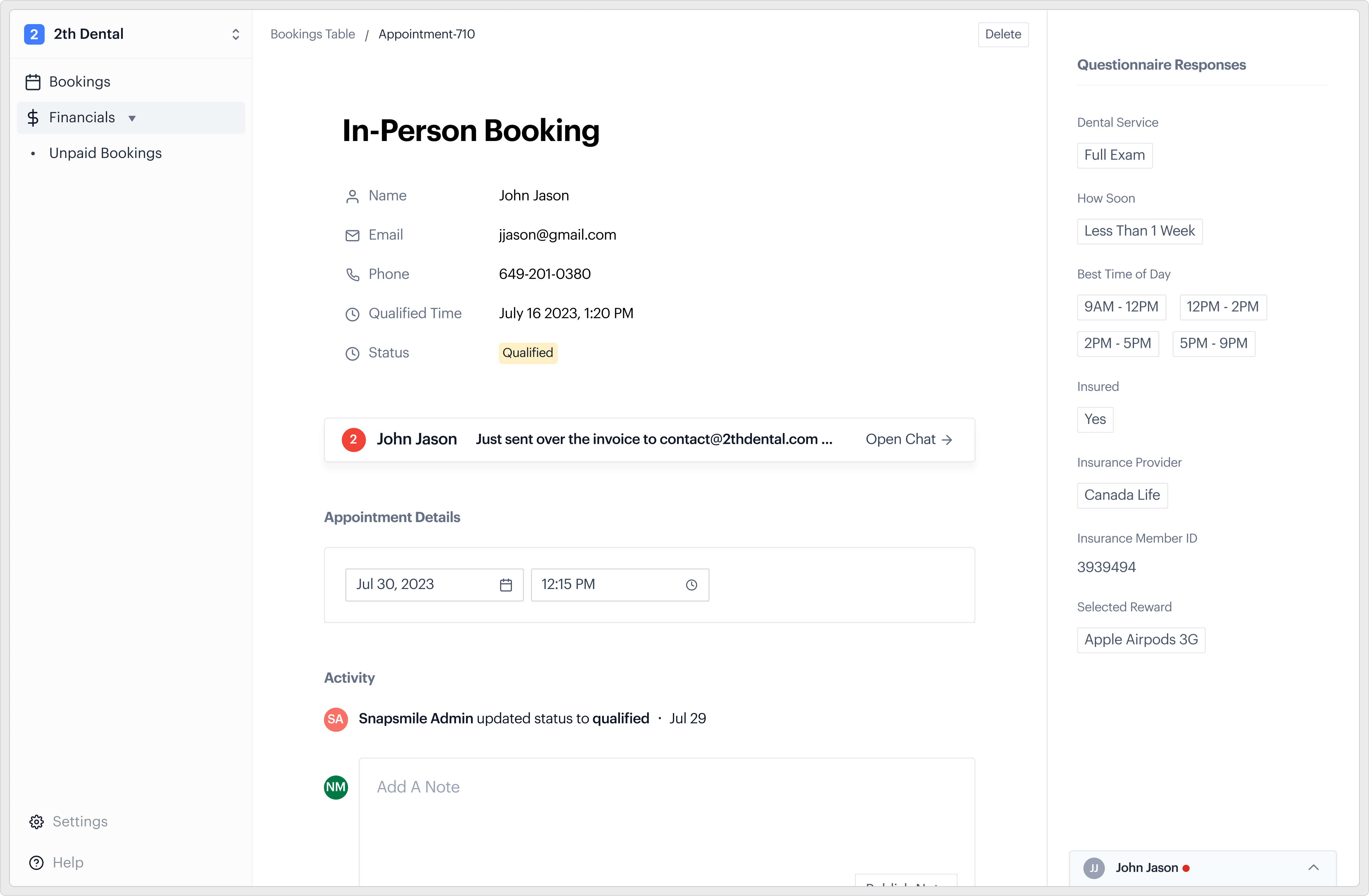Click the email jjason@gmail.com
Image resolution: width=1369 pixels, height=896 pixels.
557,235
